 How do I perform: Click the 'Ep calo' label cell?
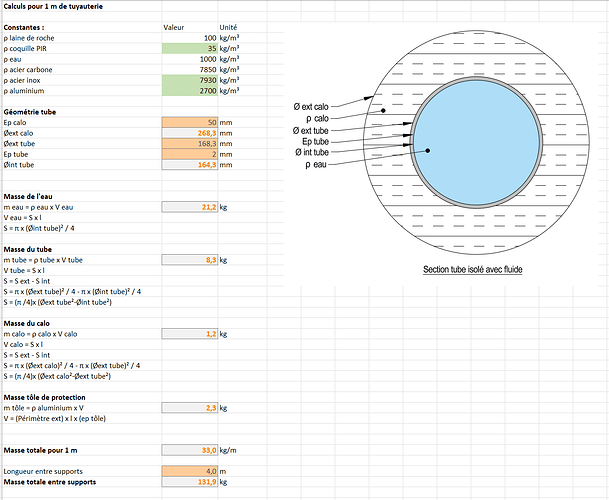[x=15, y=122]
